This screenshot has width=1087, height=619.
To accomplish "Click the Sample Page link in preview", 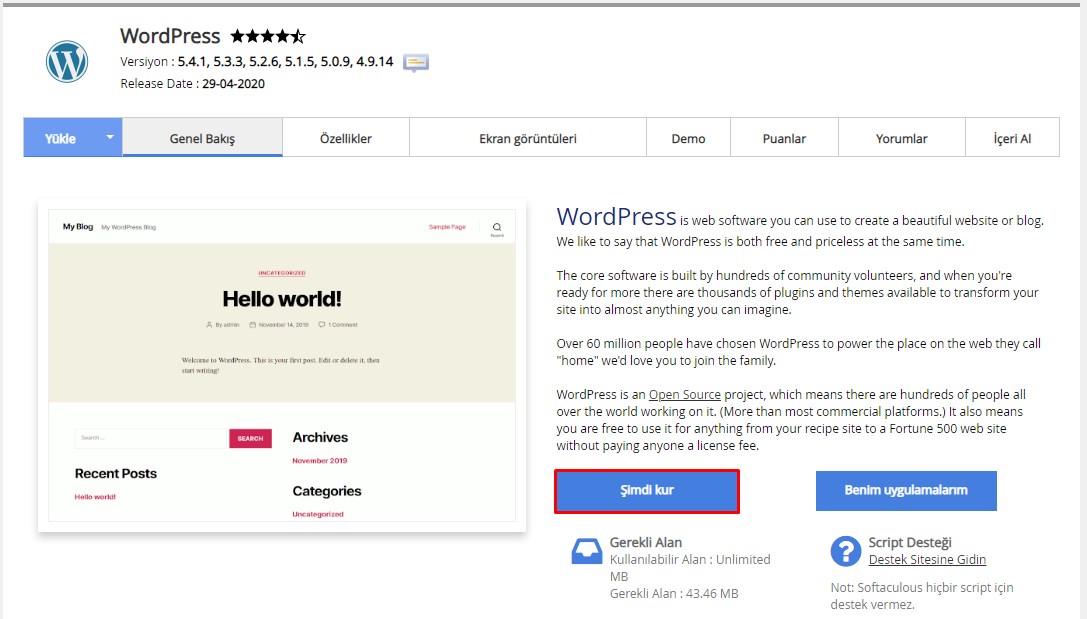I will tap(447, 227).
